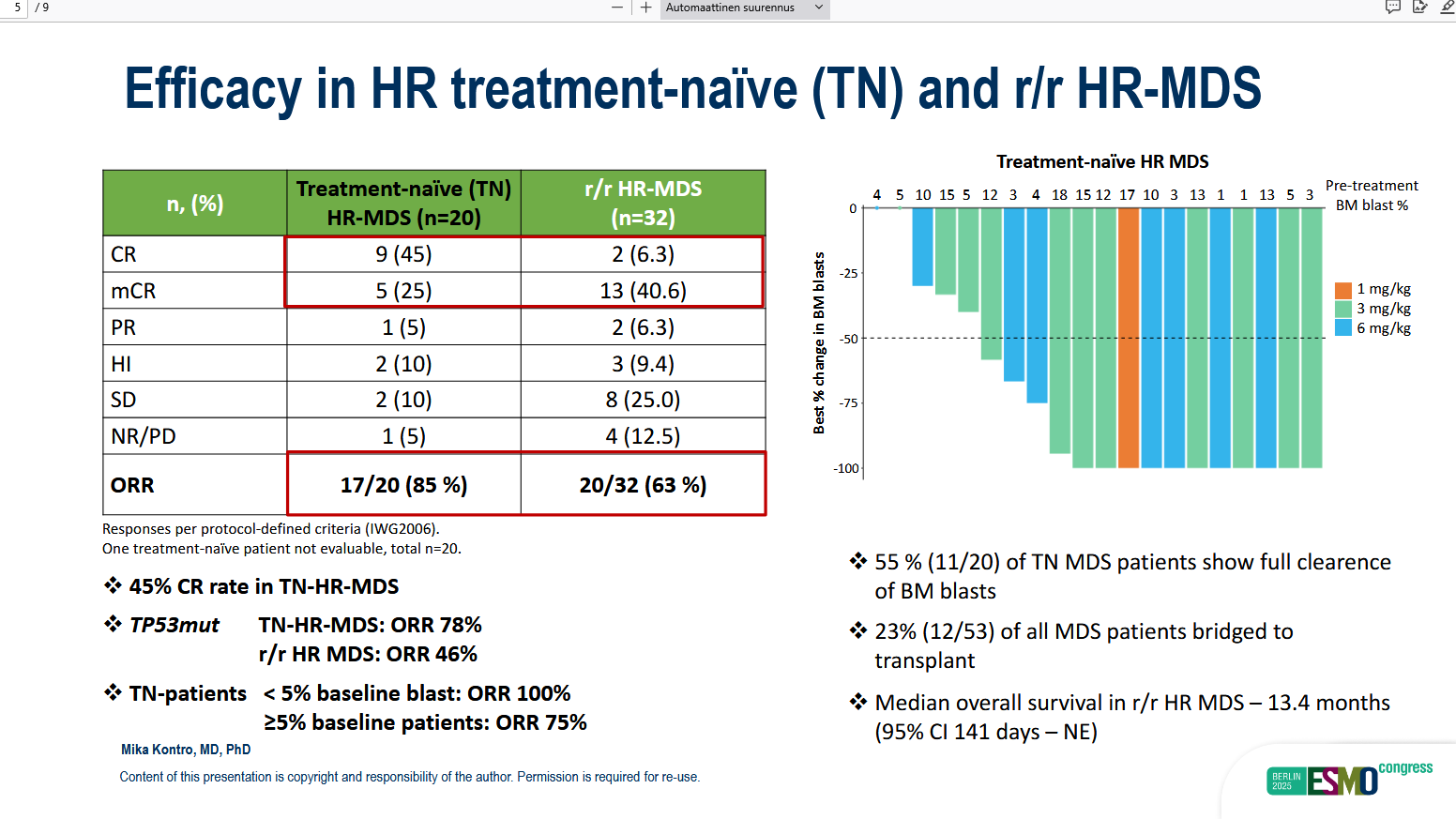Click the zoom in plus button
Image resolution: width=1456 pixels, height=819 pixels.
(645, 8)
